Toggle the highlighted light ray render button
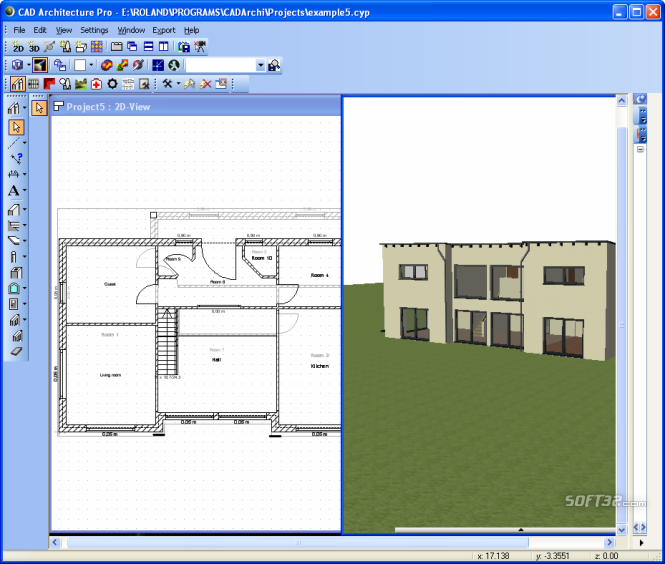 [x=39, y=65]
